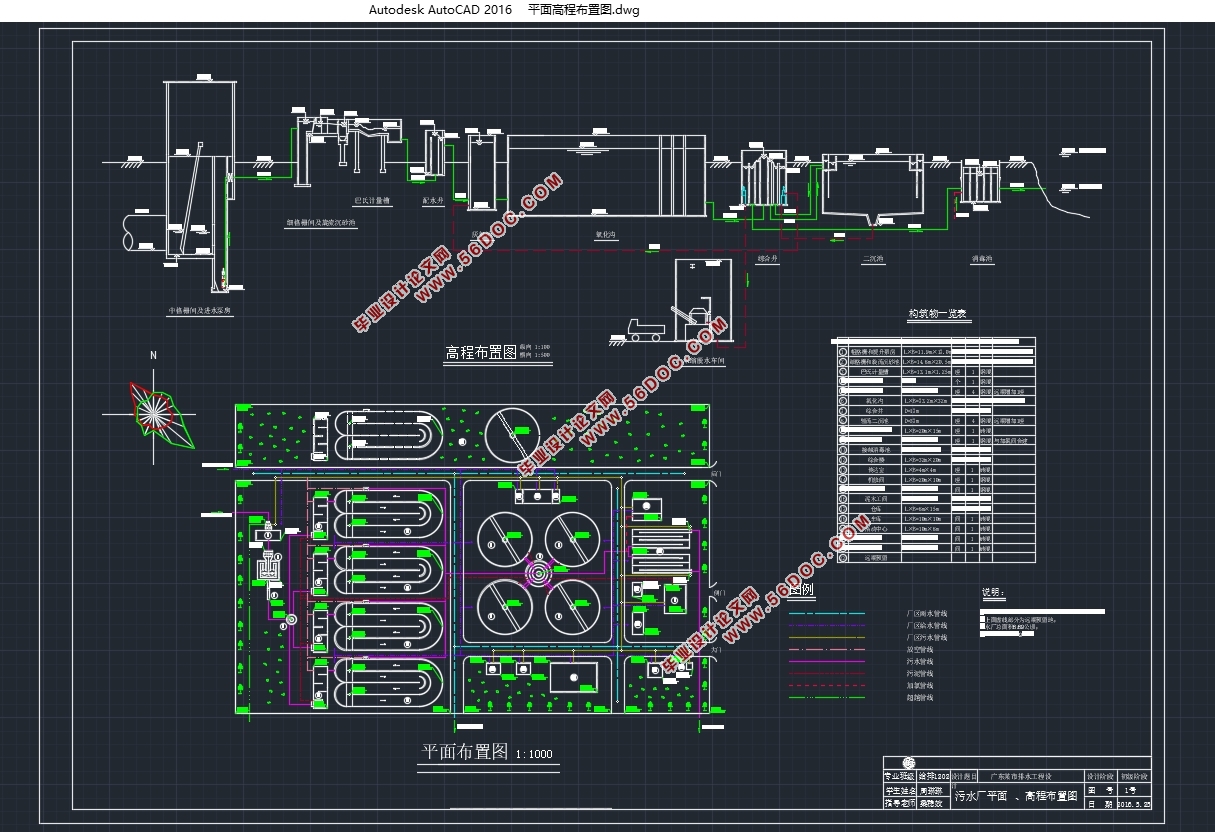The image size is (1215, 832).
Task: Select the 超越管线 legend label
Action: [918, 697]
